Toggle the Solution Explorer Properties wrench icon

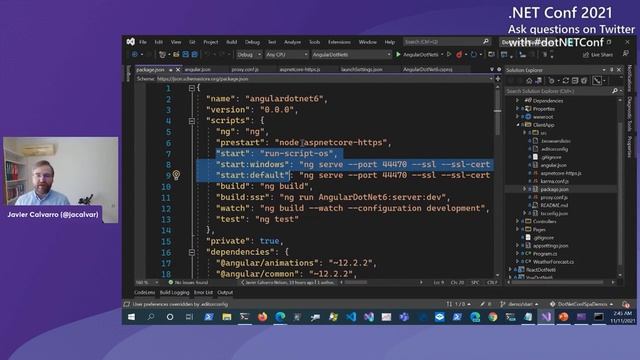597,80
